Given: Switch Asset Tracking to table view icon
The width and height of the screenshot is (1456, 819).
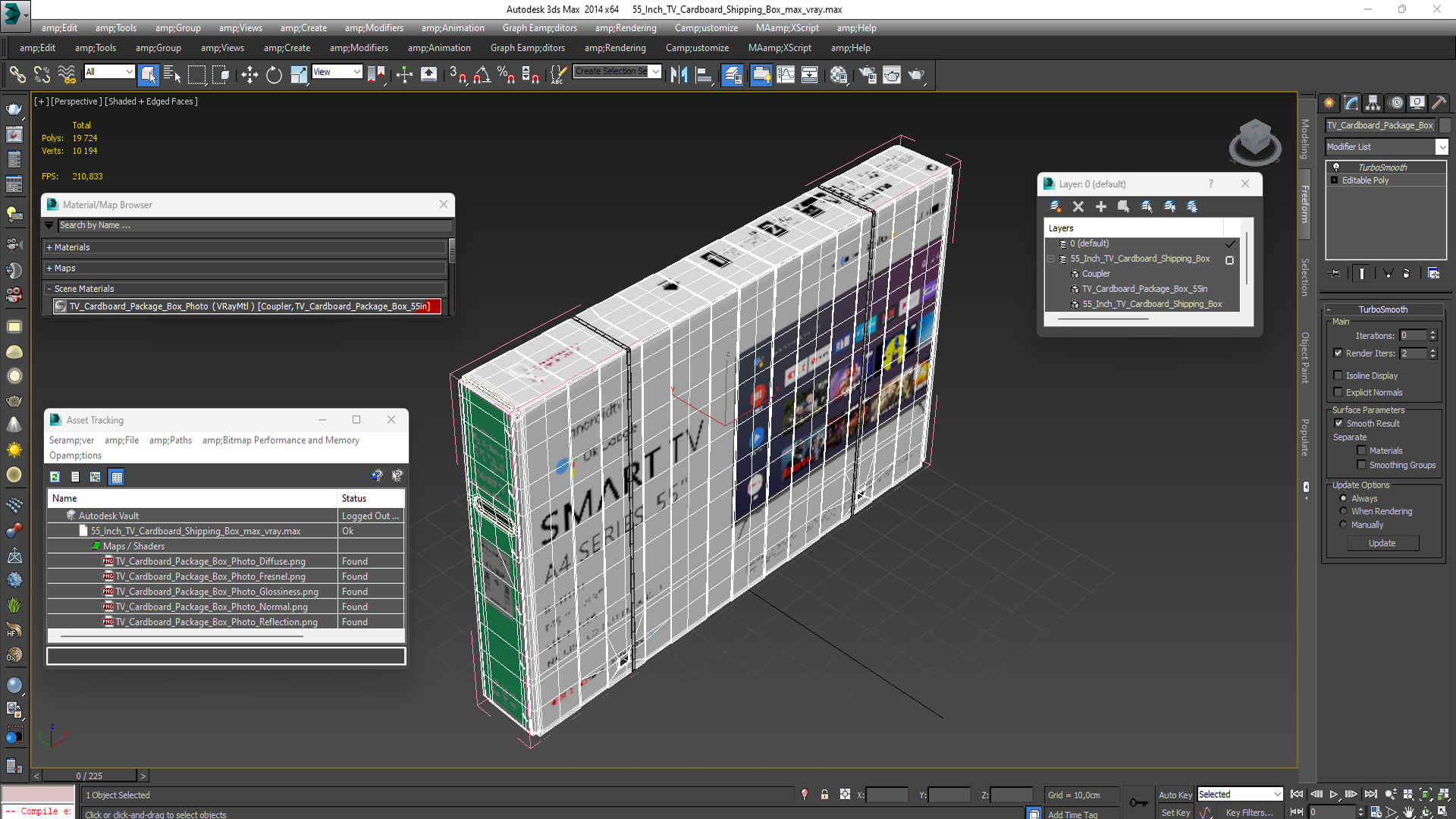Looking at the screenshot, I should click(x=116, y=477).
